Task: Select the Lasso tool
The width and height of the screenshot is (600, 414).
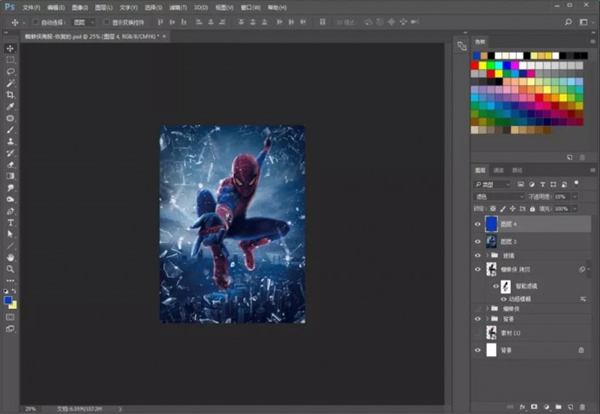Action: click(x=10, y=72)
